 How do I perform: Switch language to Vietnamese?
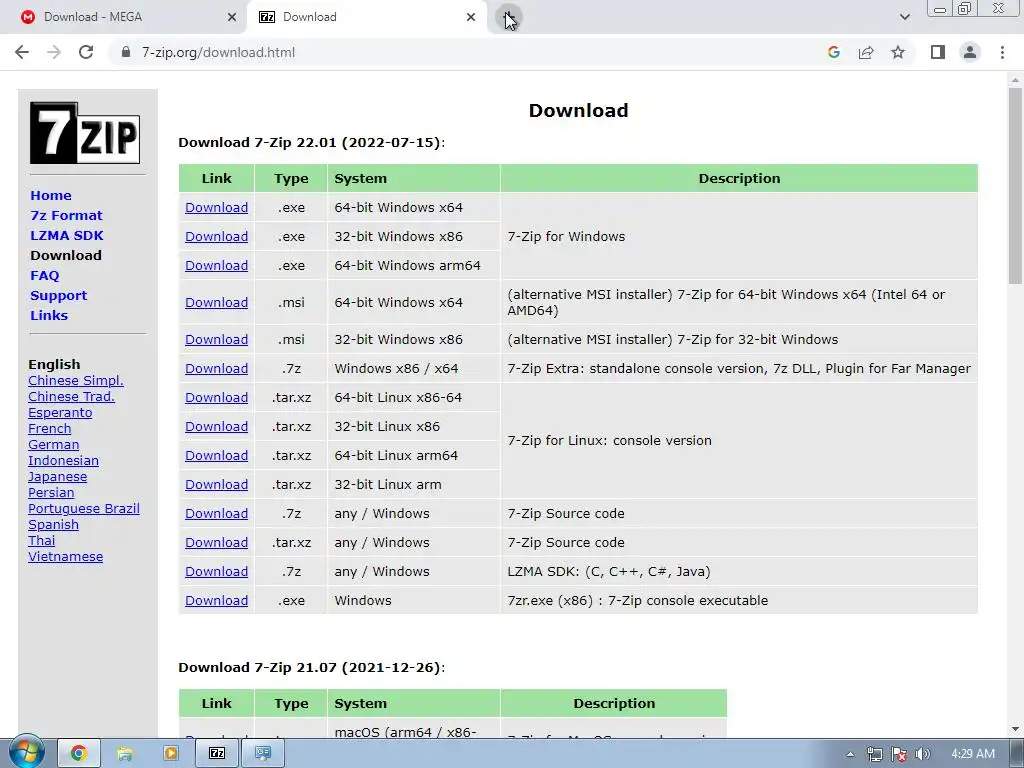click(x=65, y=556)
